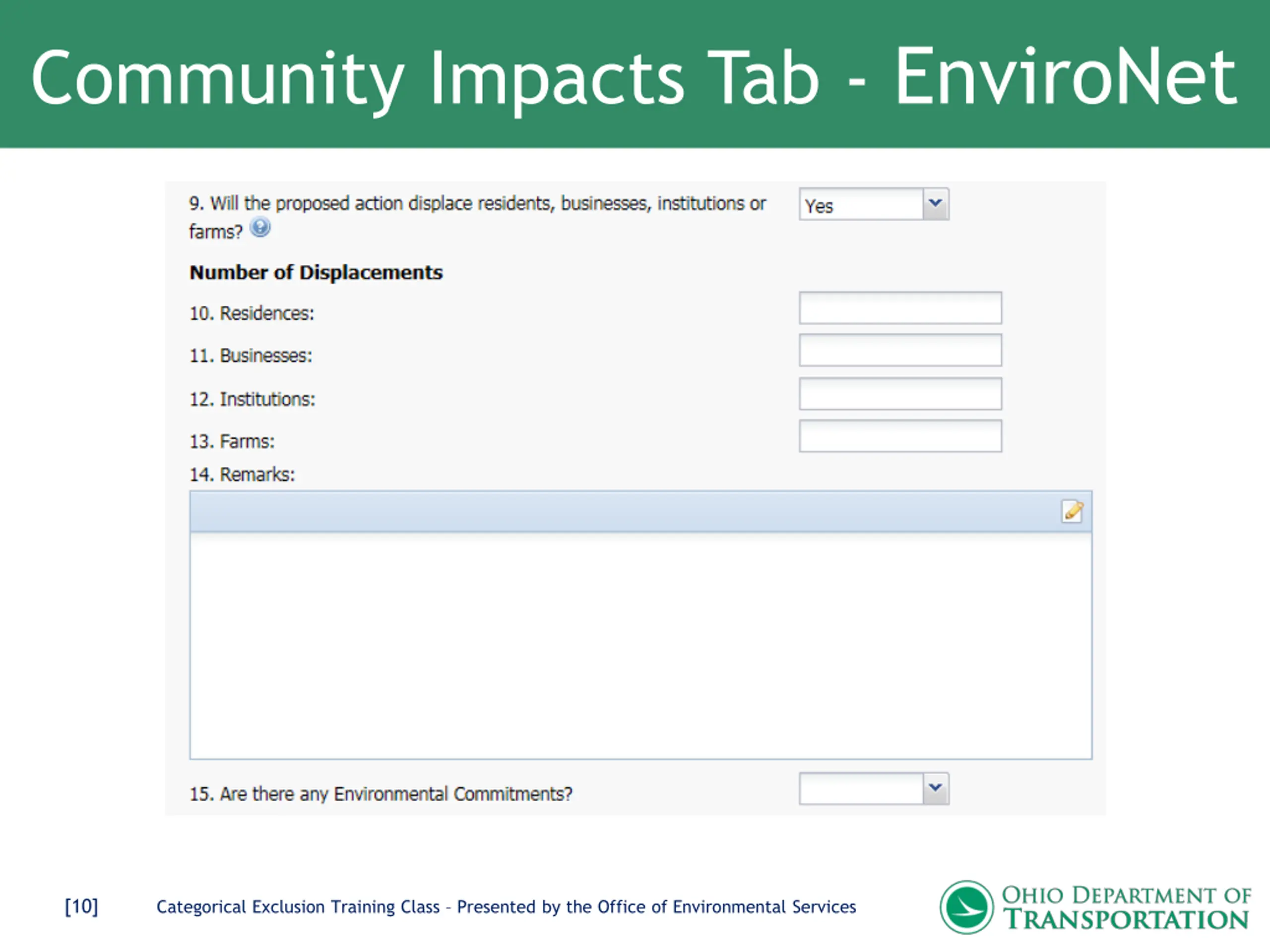This screenshot has height=952, width=1270.
Task: Click the question 9 displacement text
Action: 477,204
